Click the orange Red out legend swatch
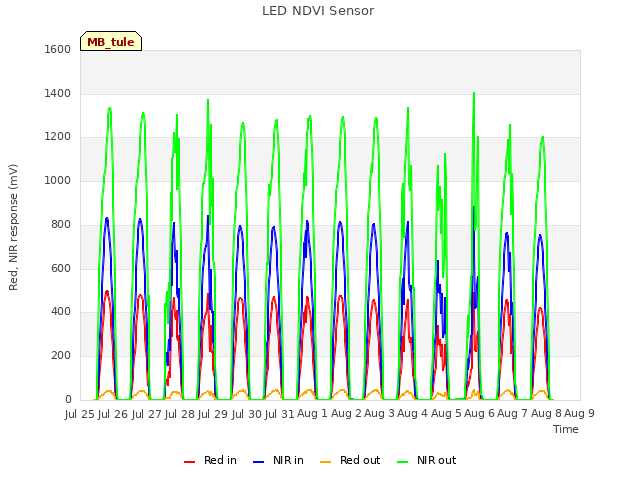Screen dimensions: 640x480 325,462
